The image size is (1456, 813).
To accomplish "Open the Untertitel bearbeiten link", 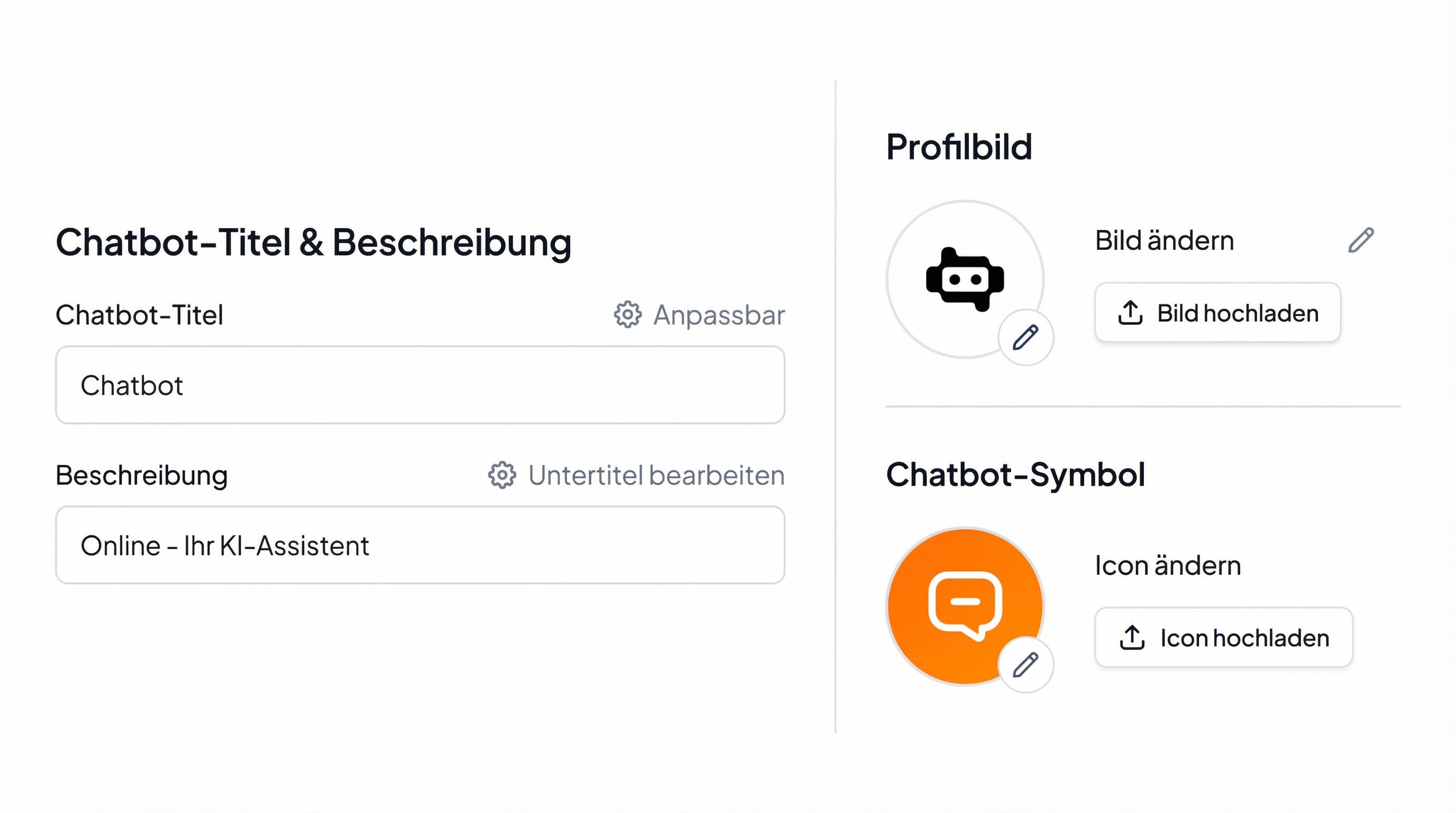I will (656, 475).
